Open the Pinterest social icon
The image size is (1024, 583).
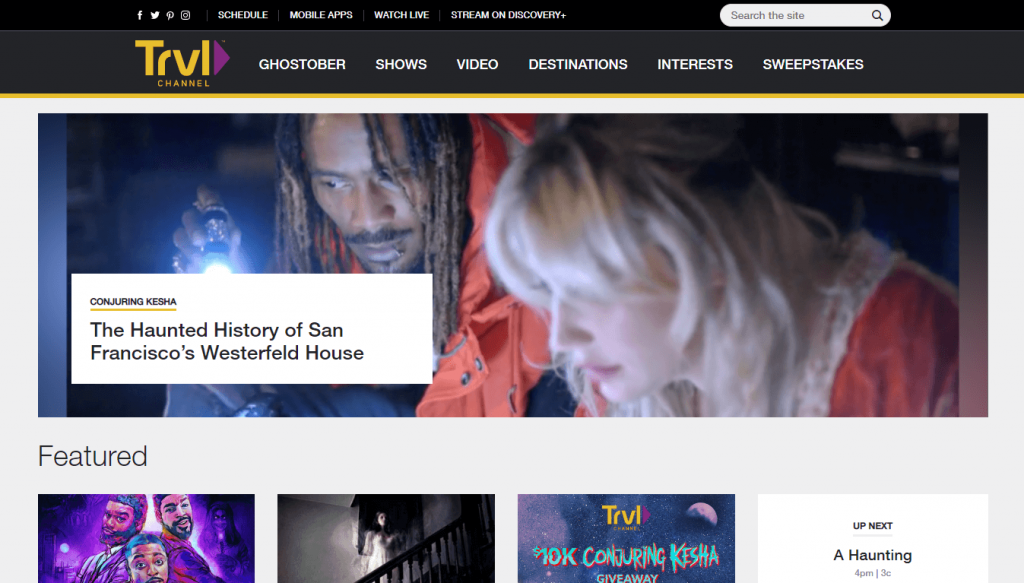tap(170, 15)
